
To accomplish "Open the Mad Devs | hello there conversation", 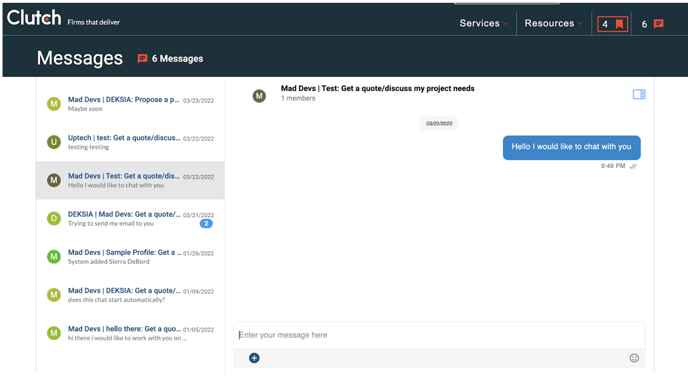I will click(x=130, y=333).
